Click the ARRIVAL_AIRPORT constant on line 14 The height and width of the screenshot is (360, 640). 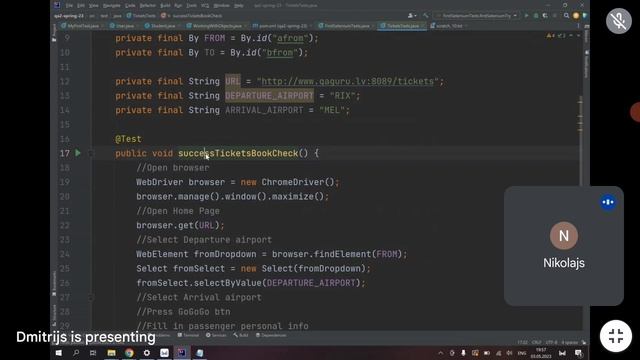coord(264,110)
